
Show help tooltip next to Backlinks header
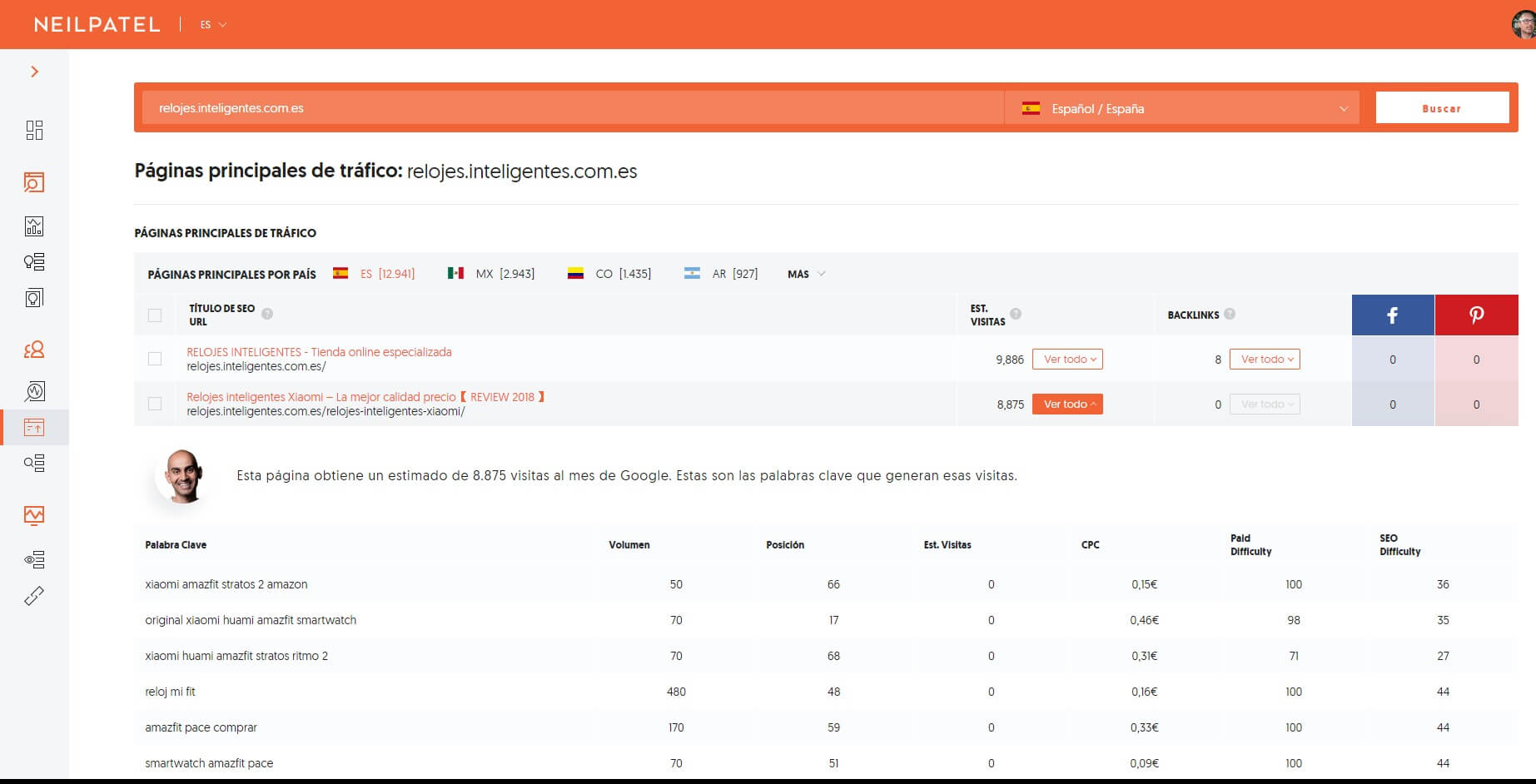[1230, 315]
